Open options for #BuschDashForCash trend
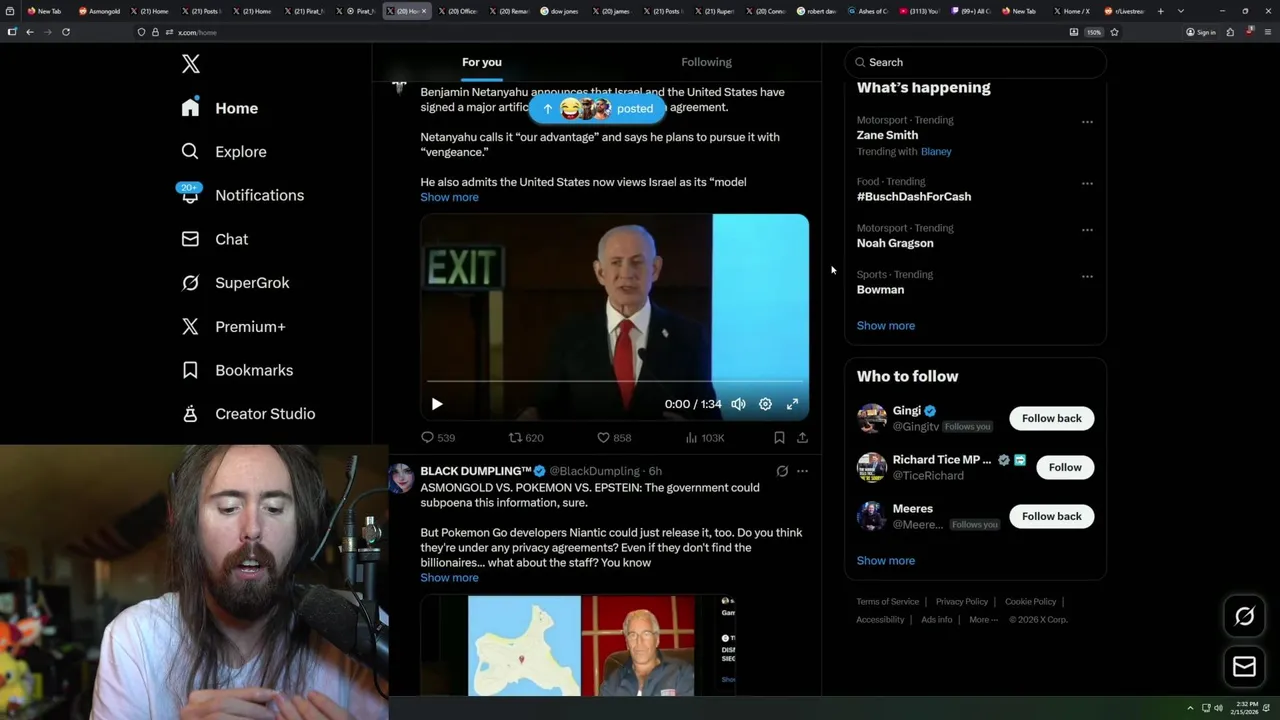This screenshot has width=1280, height=720. (1087, 184)
